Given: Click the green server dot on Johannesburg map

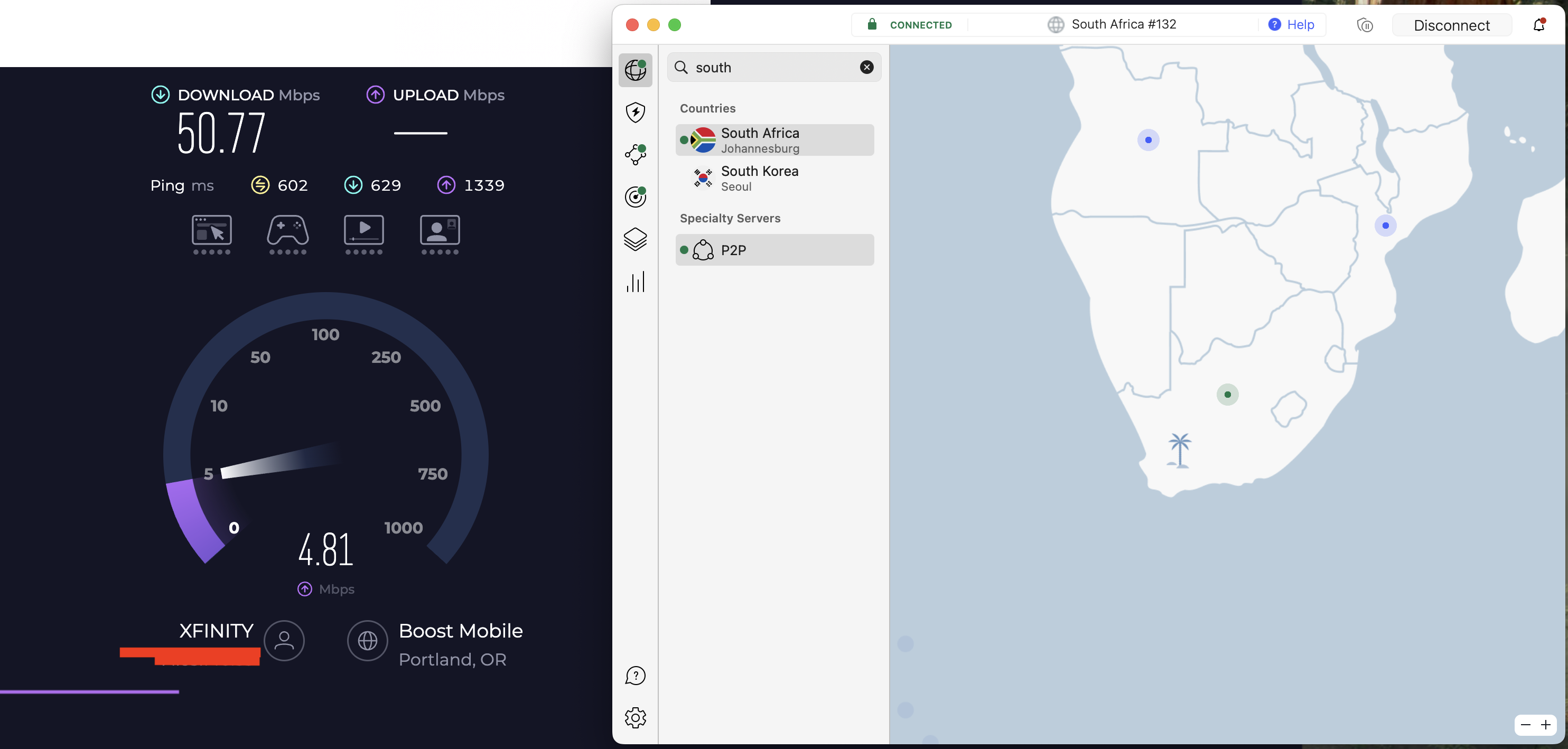Looking at the screenshot, I should tap(1228, 394).
